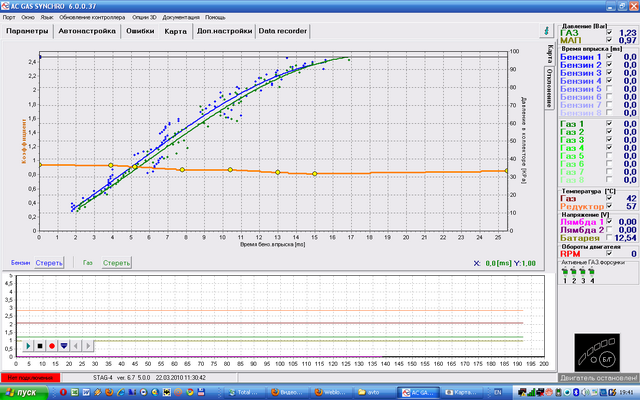
Task: Open the Data recorder tab
Action: [x=283, y=32]
